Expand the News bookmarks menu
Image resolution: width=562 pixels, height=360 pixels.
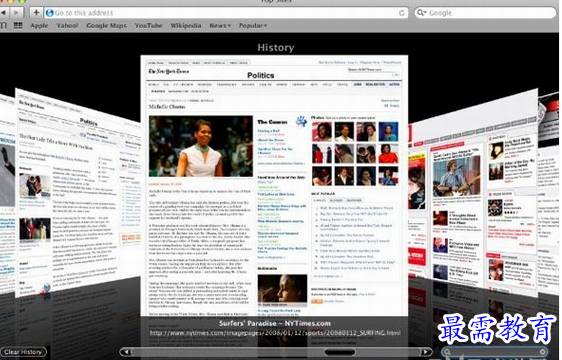[220, 25]
